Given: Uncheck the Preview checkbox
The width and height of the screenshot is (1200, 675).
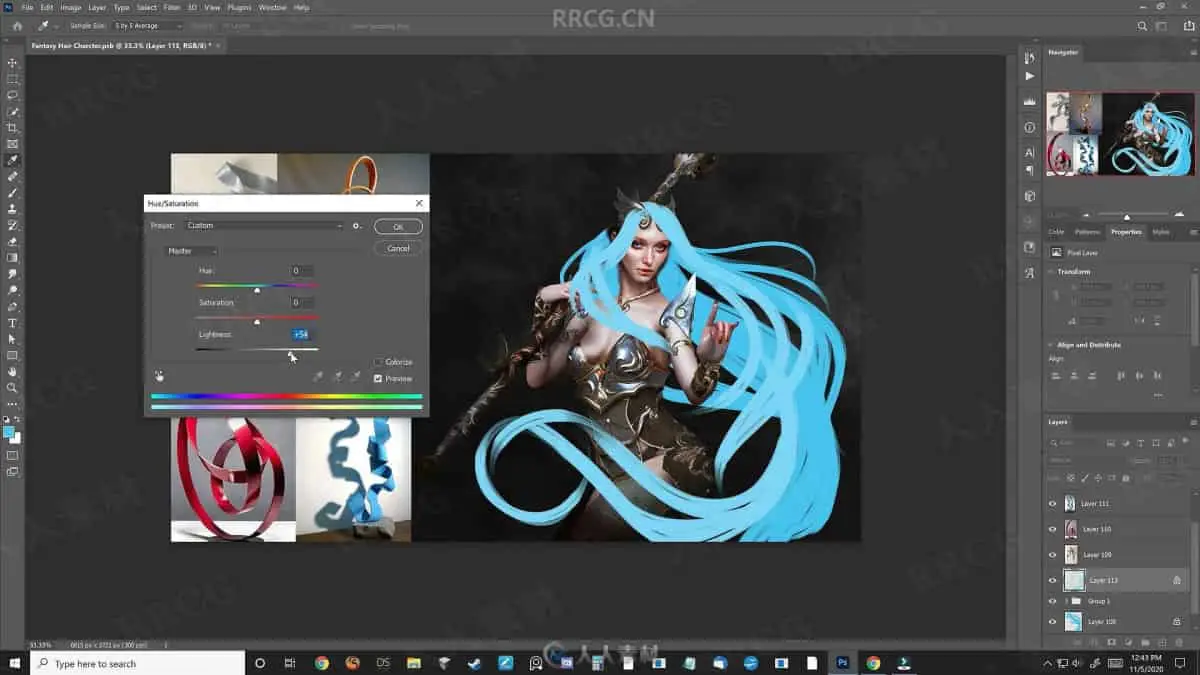Looking at the screenshot, I should [x=378, y=379].
